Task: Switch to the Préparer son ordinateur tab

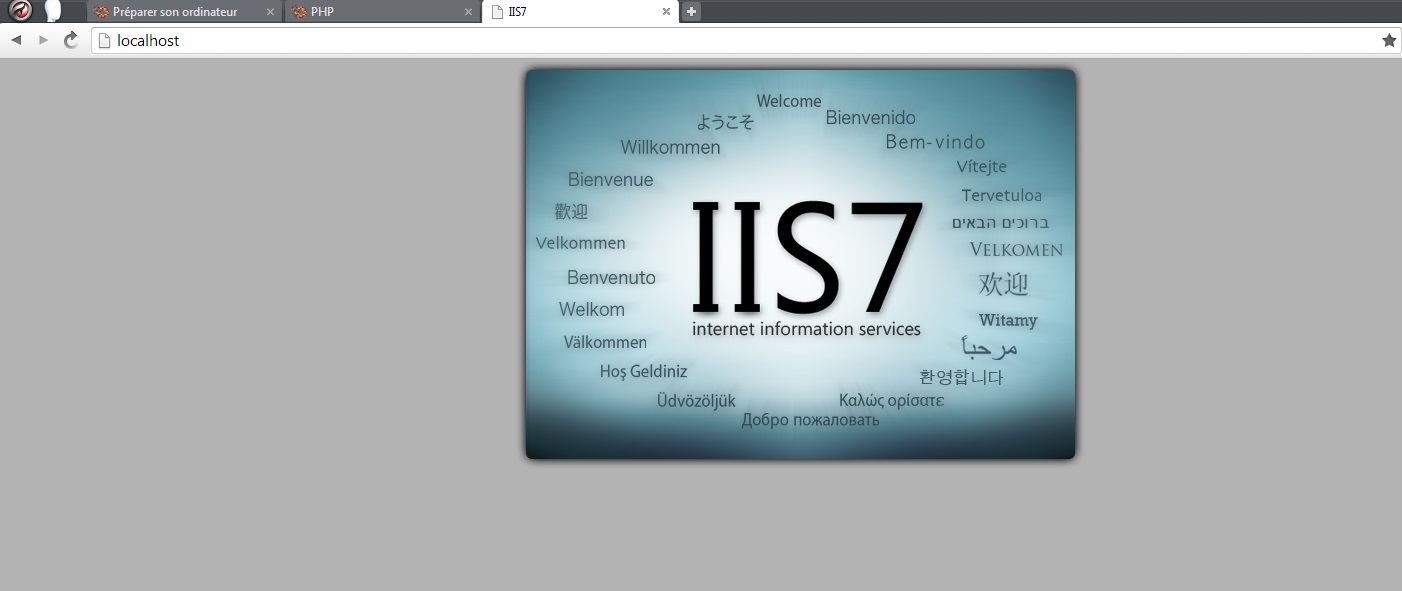Action: 175,12
